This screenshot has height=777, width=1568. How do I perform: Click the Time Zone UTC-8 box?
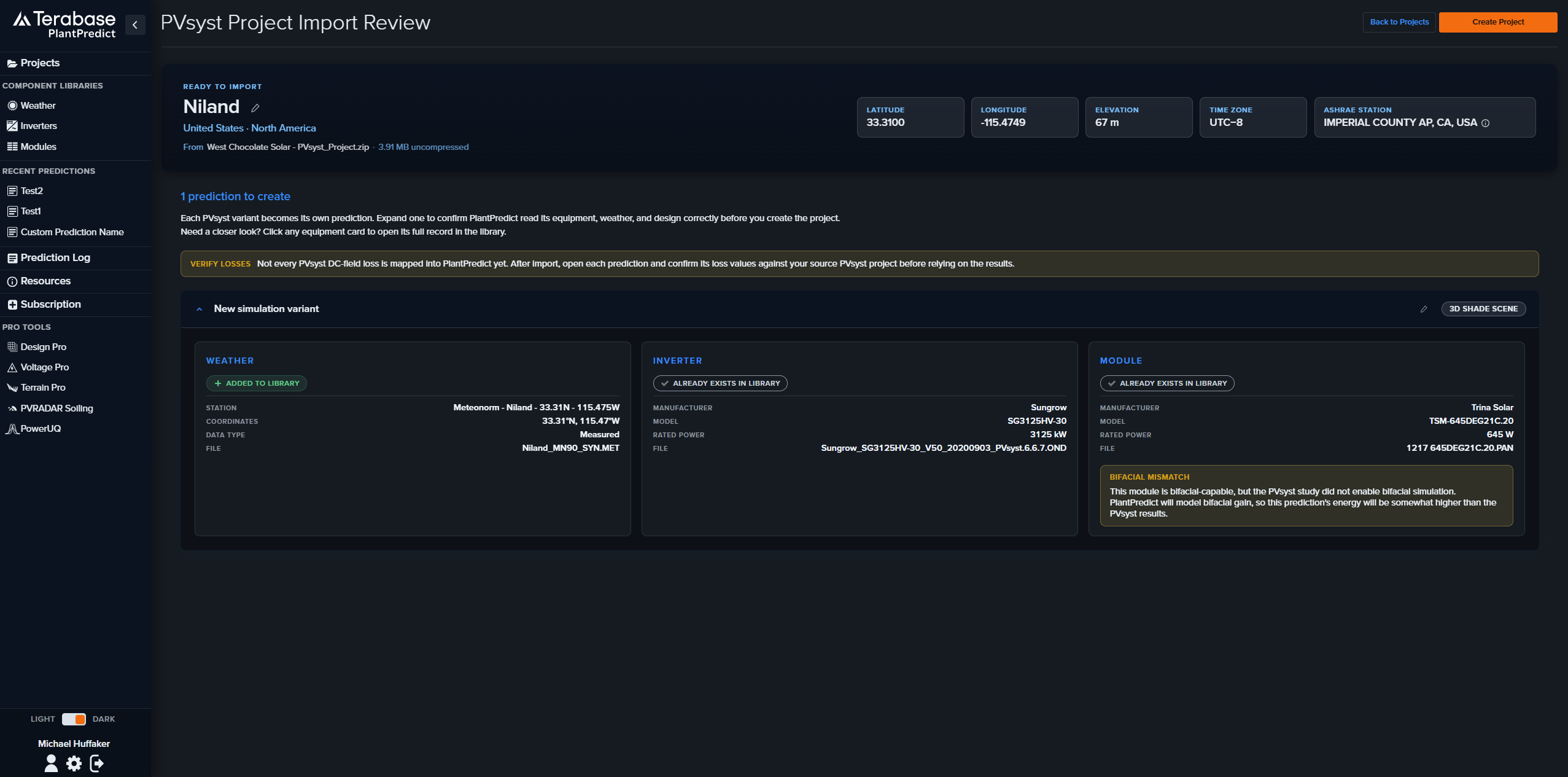(1253, 117)
